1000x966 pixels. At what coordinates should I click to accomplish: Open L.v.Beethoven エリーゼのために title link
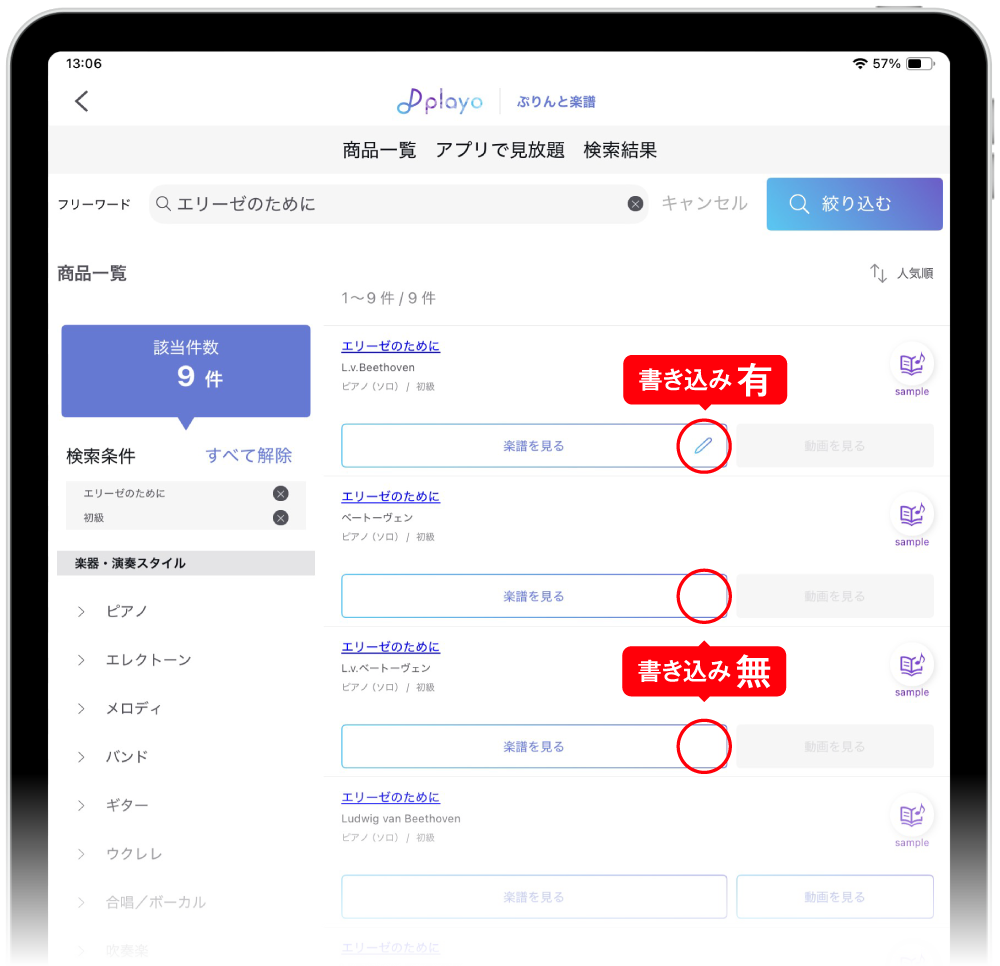tap(390, 346)
